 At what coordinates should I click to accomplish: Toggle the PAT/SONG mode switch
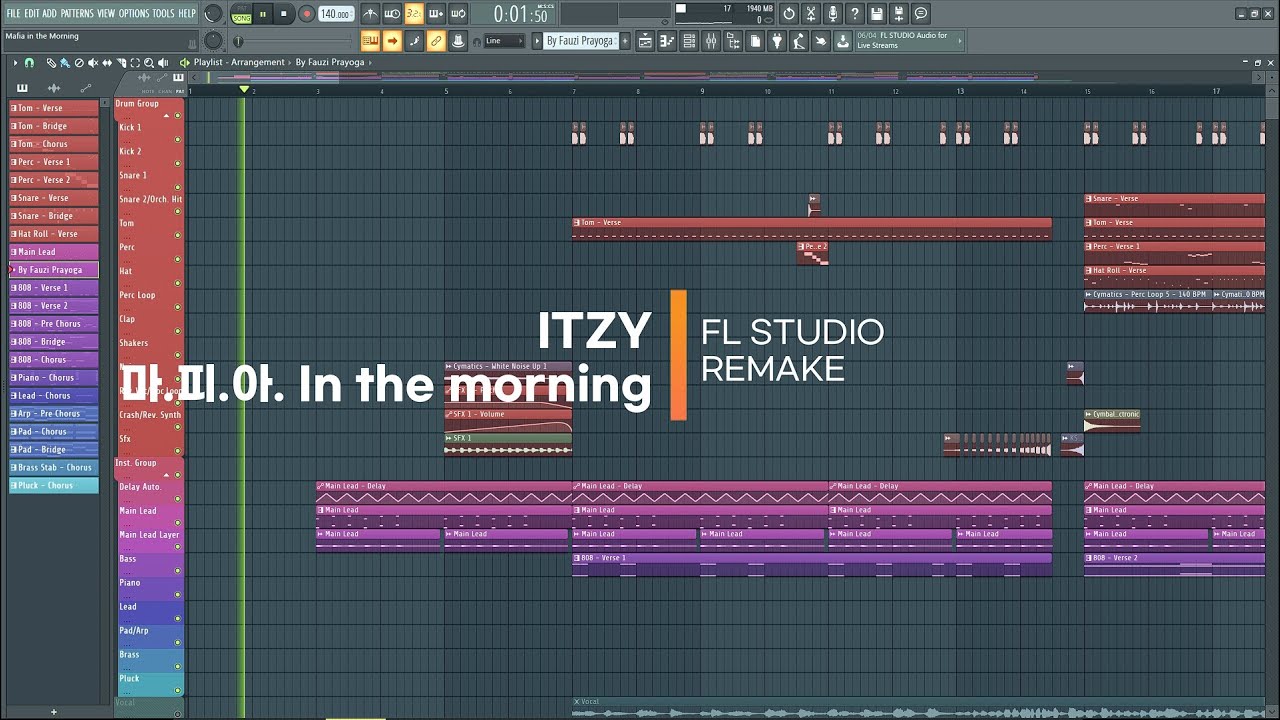241,14
